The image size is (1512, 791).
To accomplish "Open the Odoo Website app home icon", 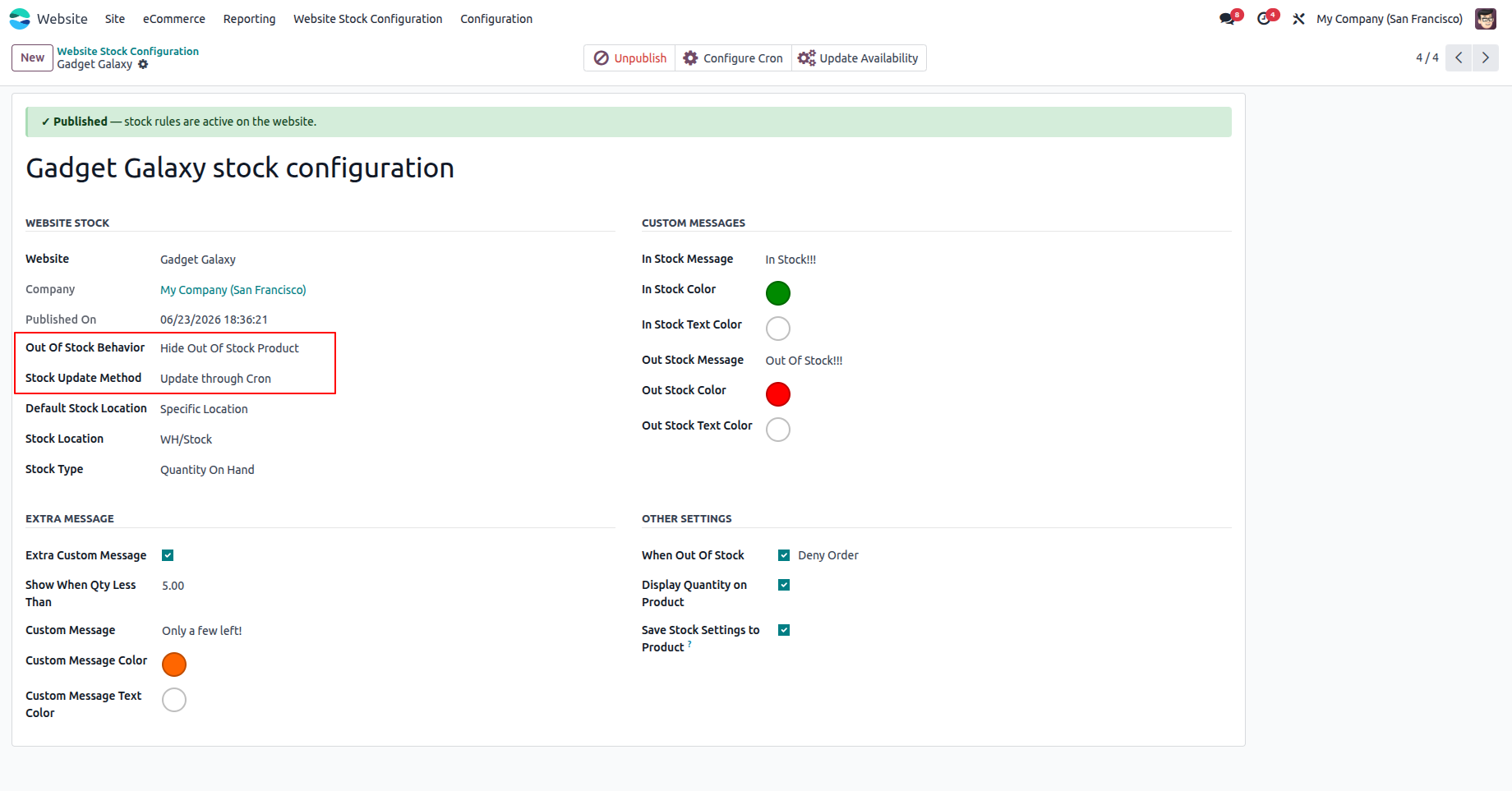I will 20,19.
